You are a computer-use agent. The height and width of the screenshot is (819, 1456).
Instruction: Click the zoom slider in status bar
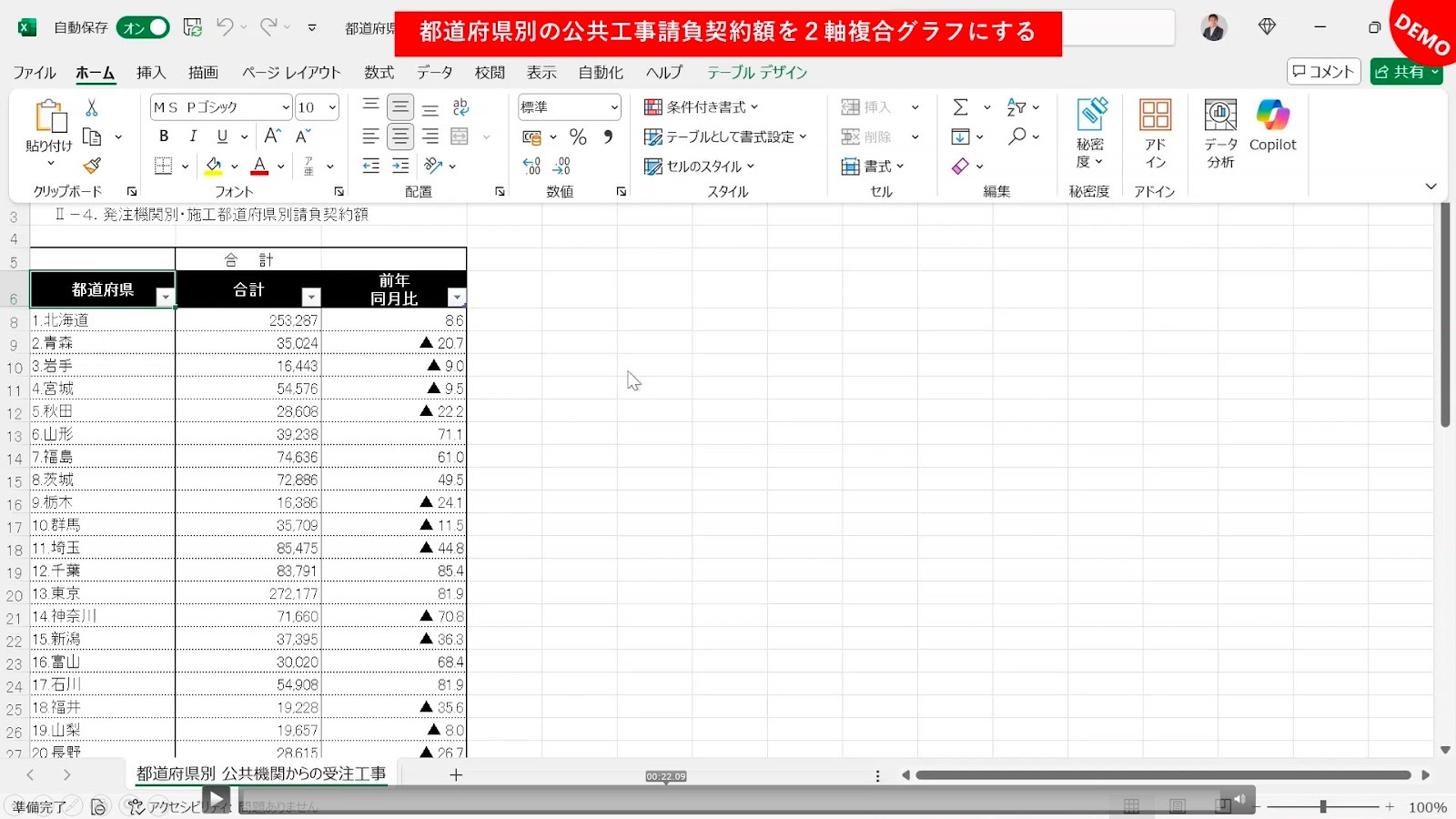coord(1323,806)
